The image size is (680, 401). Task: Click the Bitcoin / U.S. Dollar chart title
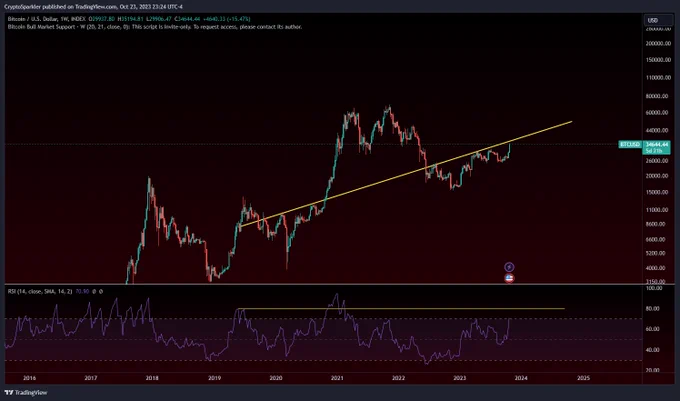(x=47, y=19)
